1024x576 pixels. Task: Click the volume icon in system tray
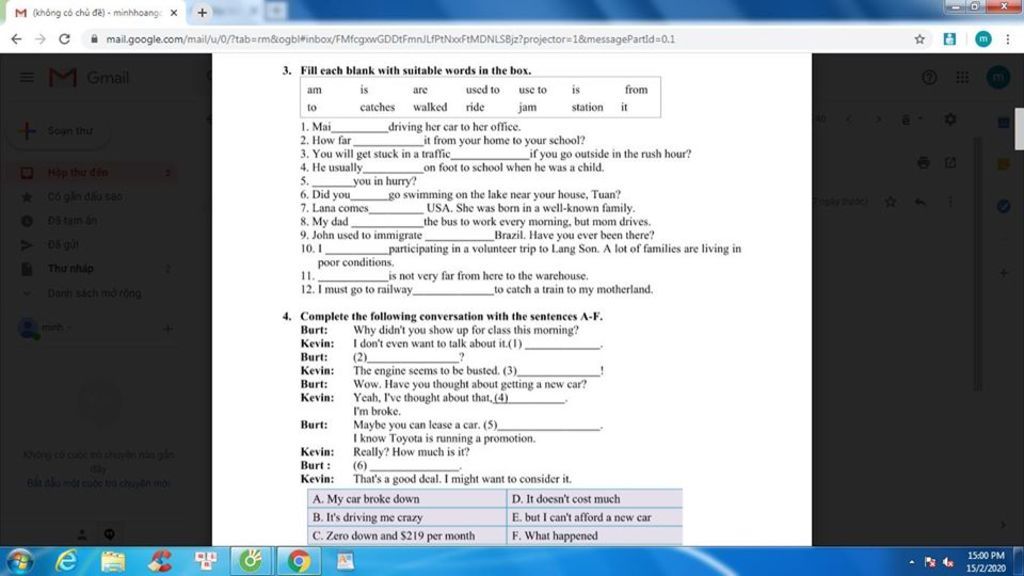pos(948,562)
